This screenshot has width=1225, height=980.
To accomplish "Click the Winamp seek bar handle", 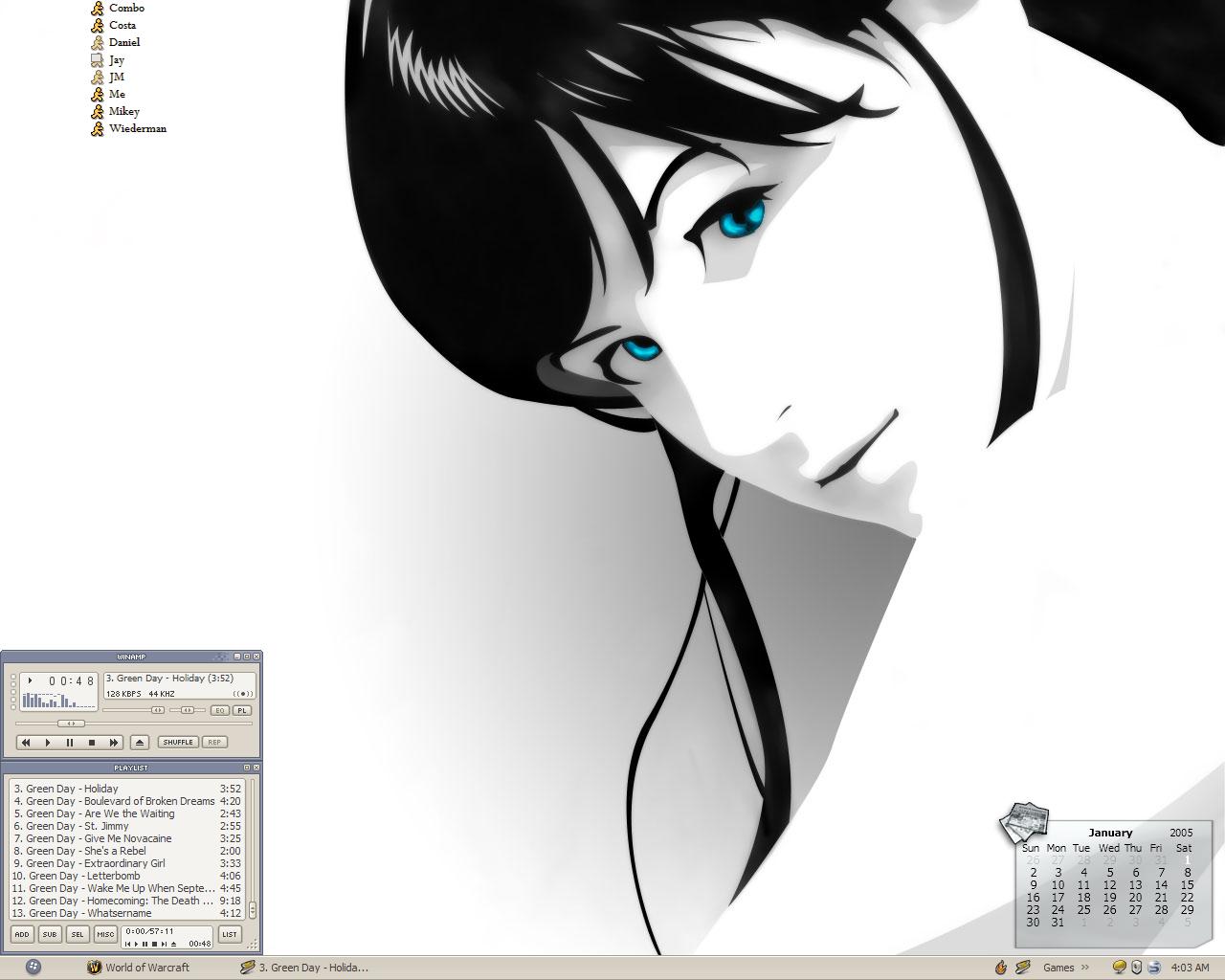I will click(x=71, y=724).
